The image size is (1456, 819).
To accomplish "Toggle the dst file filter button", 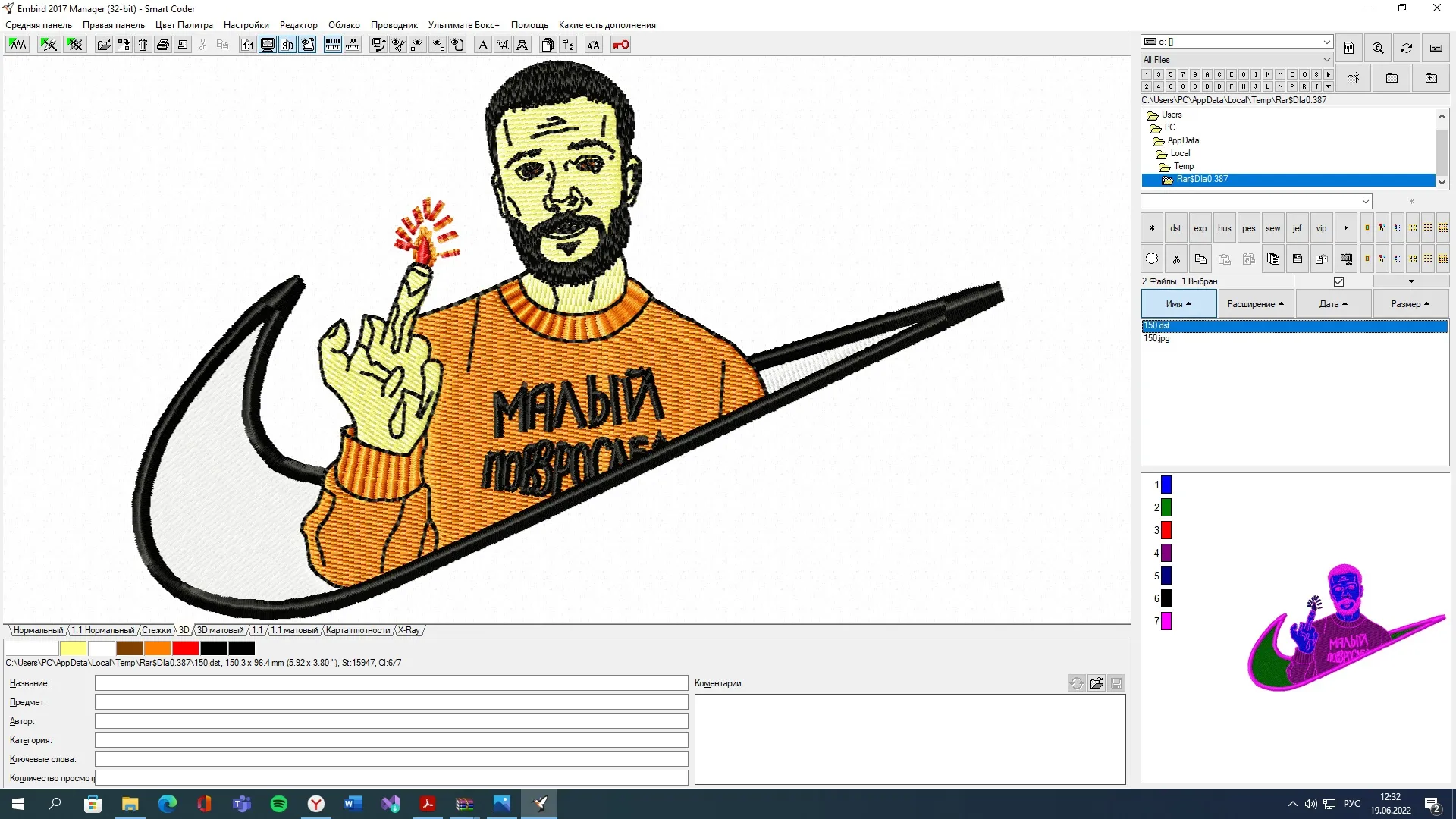I will click(1175, 228).
